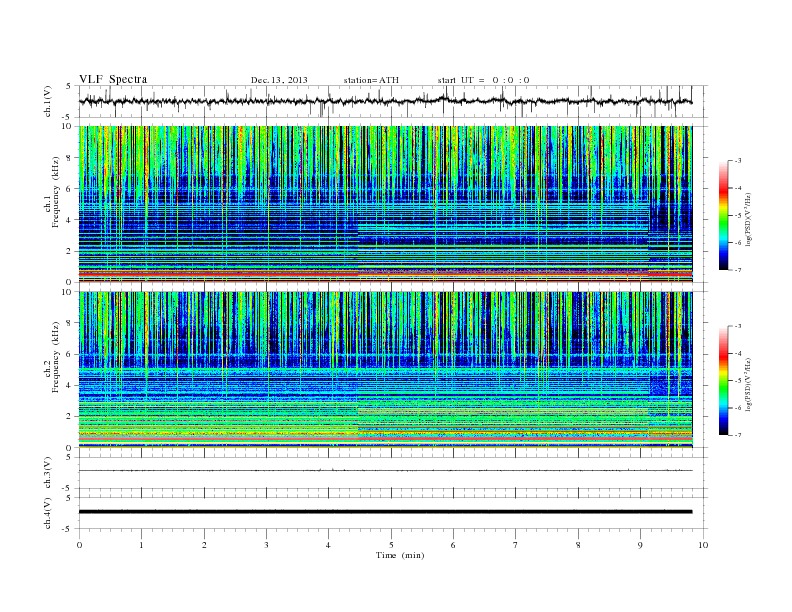
Task: Click the 'ch.1(V)' waveform axis label
Action: [48, 101]
